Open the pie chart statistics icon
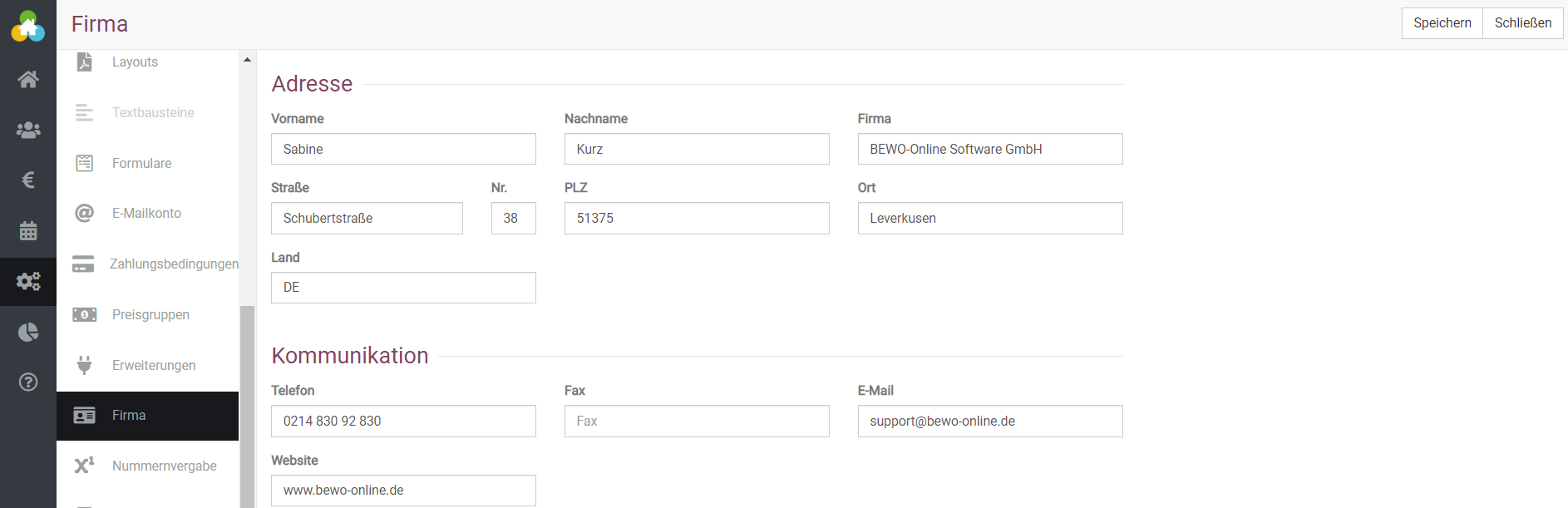The height and width of the screenshot is (508, 1568). point(28,333)
